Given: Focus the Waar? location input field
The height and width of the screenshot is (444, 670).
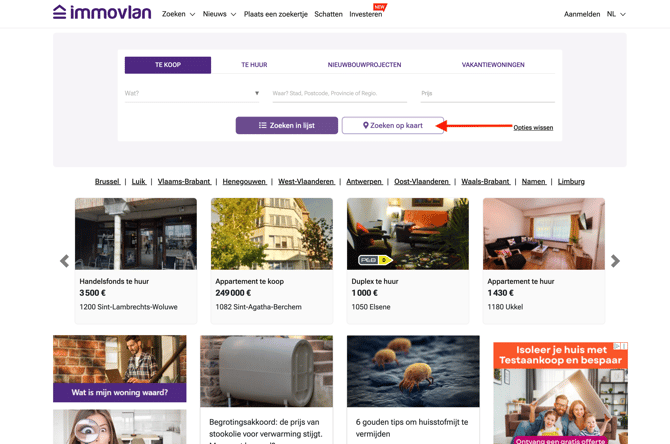Looking at the screenshot, I should [x=340, y=93].
